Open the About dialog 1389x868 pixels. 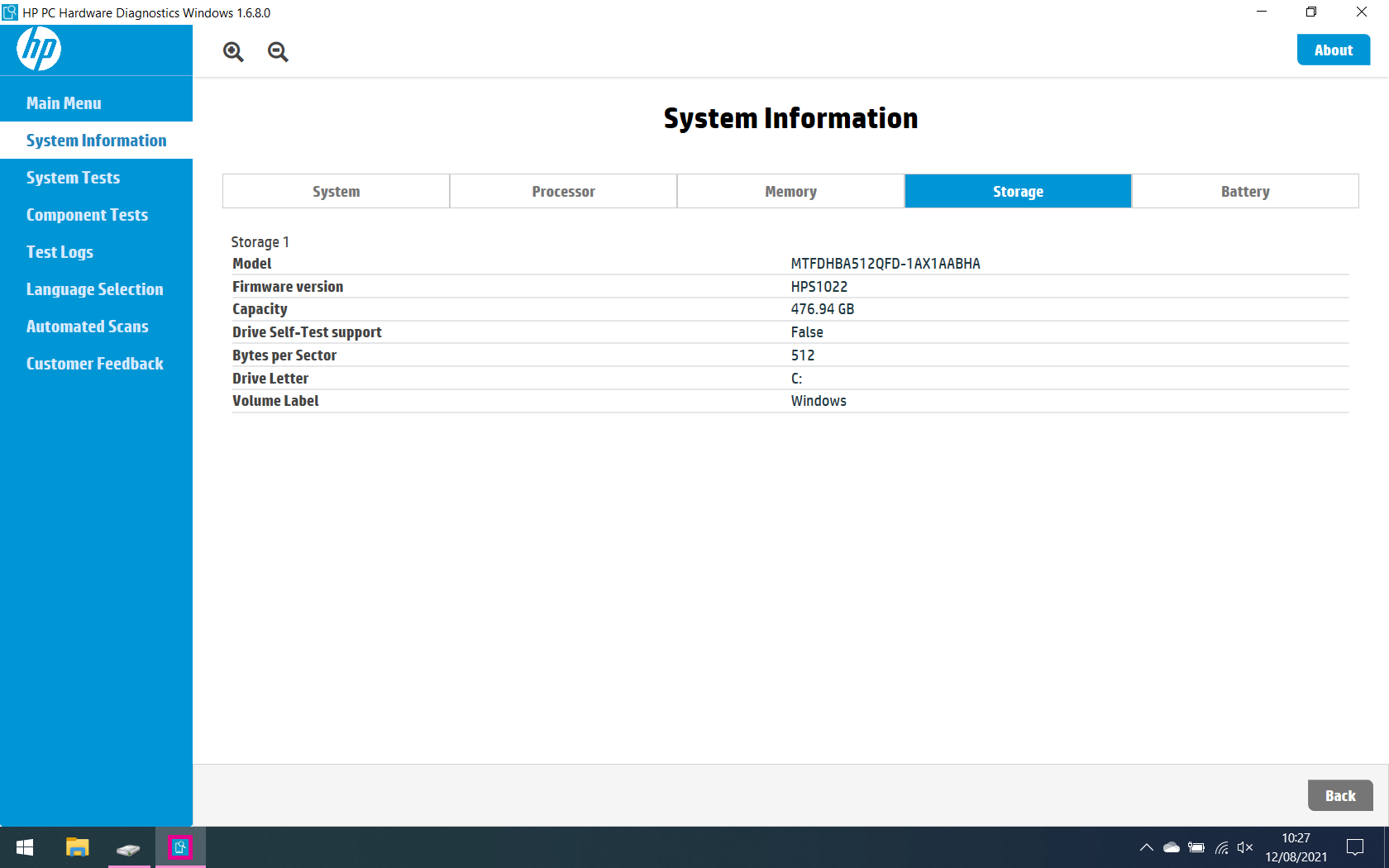click(1334, 50)
